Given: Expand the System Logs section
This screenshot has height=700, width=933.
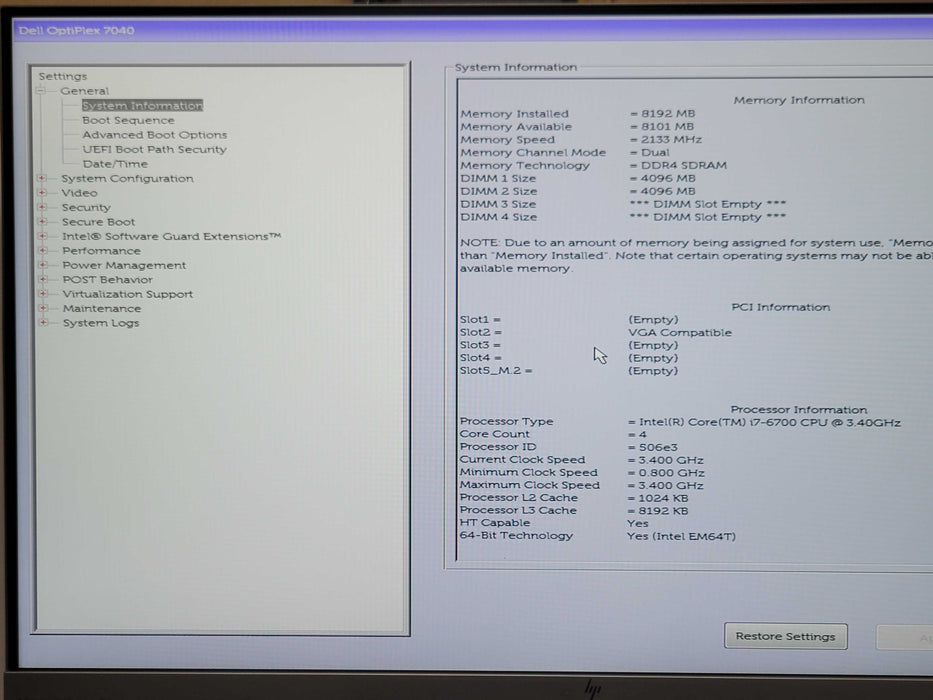Looking at the screenshot, I should (x=42, y=323).
